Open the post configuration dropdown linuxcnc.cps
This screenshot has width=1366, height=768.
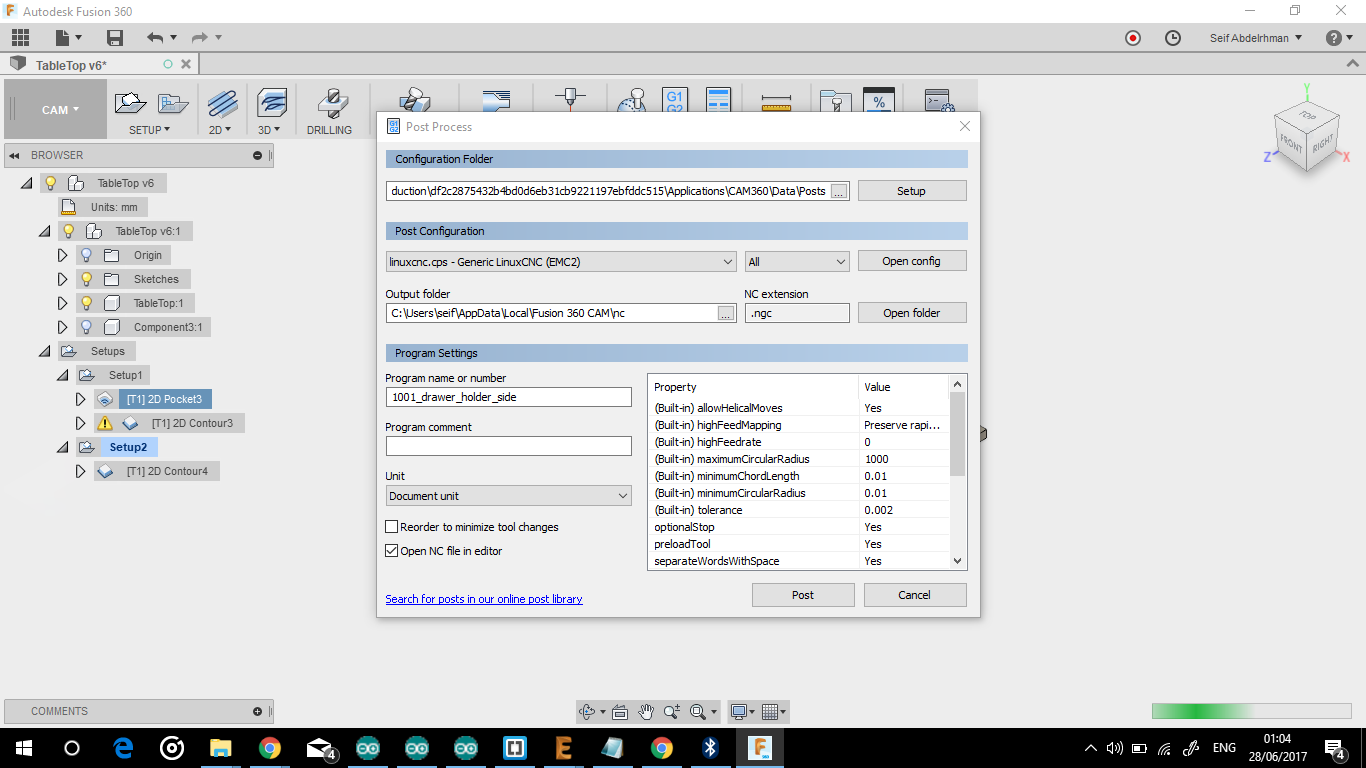pyautogui.click(x=562, y=262)
